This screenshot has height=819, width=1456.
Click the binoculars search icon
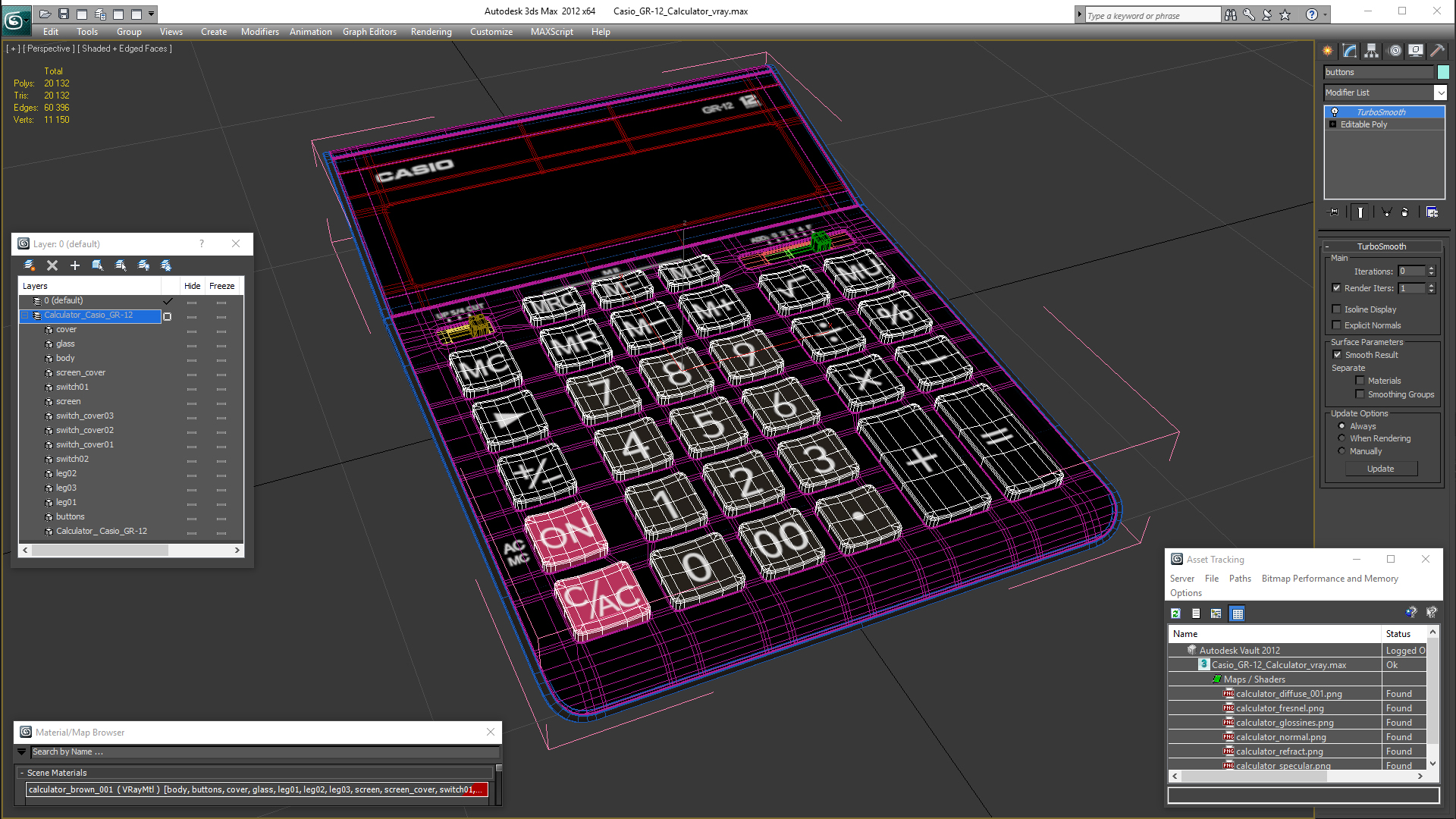coord(1231,14)
